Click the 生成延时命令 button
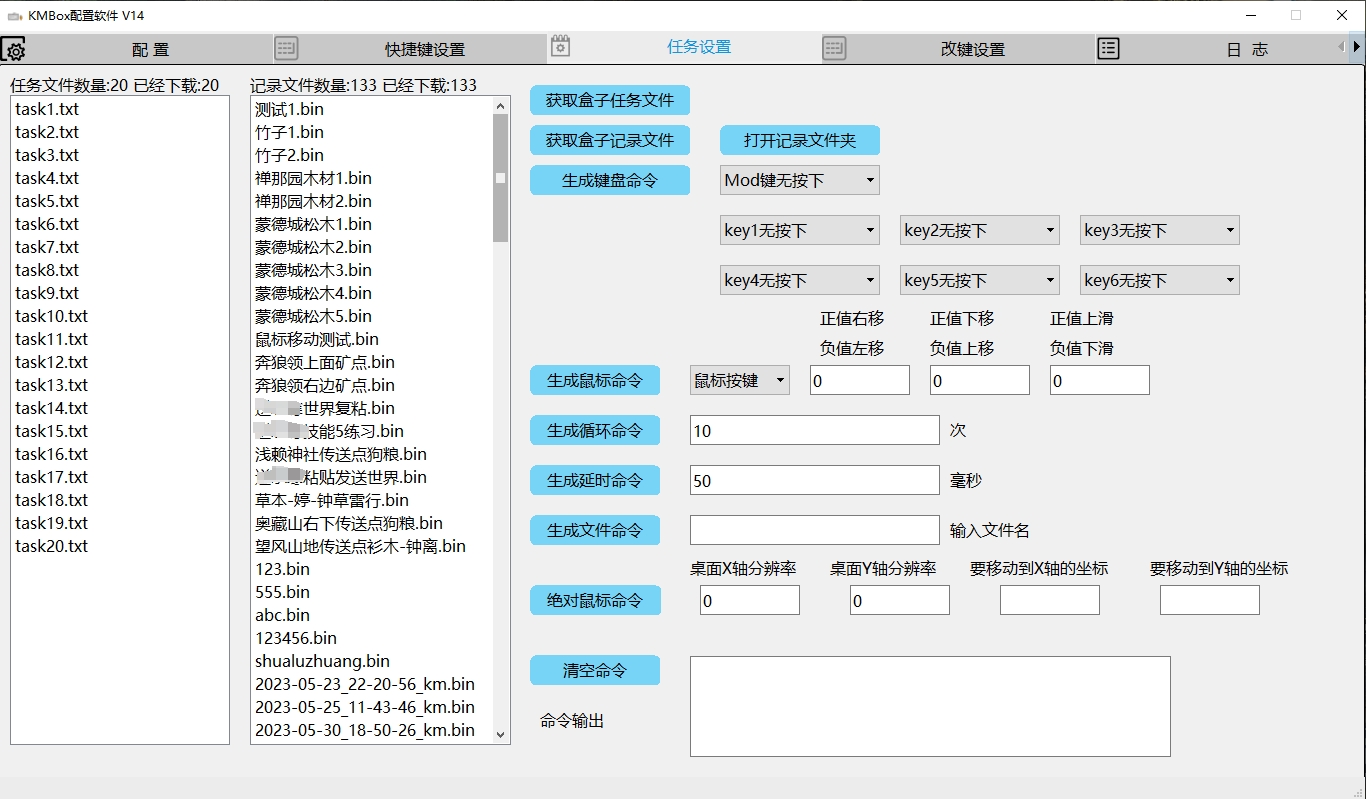The width and height of the screenshot is (1366, 799). tap(595, 480)
